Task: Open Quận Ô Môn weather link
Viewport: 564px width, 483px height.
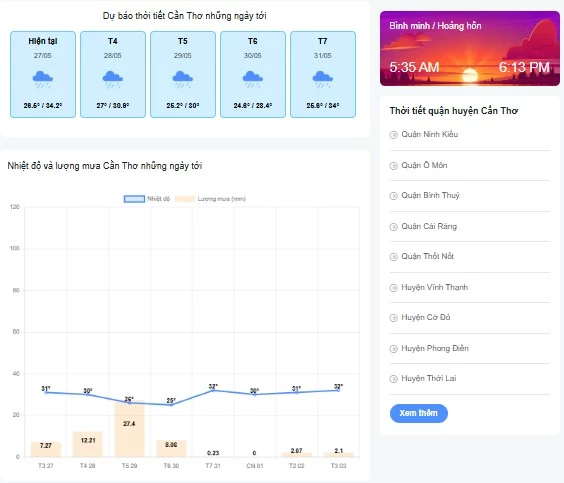Action: [x=424, y=165]
